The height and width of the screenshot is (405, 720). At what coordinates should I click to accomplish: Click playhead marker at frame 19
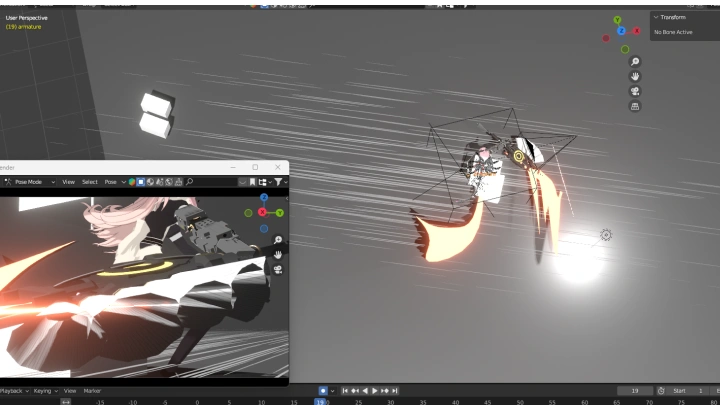[x=320, y=402]
